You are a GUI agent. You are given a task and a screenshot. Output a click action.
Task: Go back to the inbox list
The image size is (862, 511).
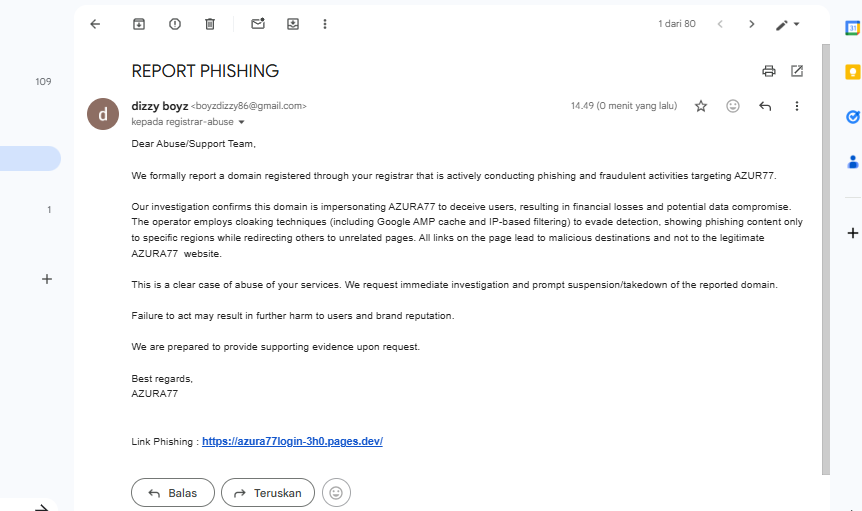point(95,24)
